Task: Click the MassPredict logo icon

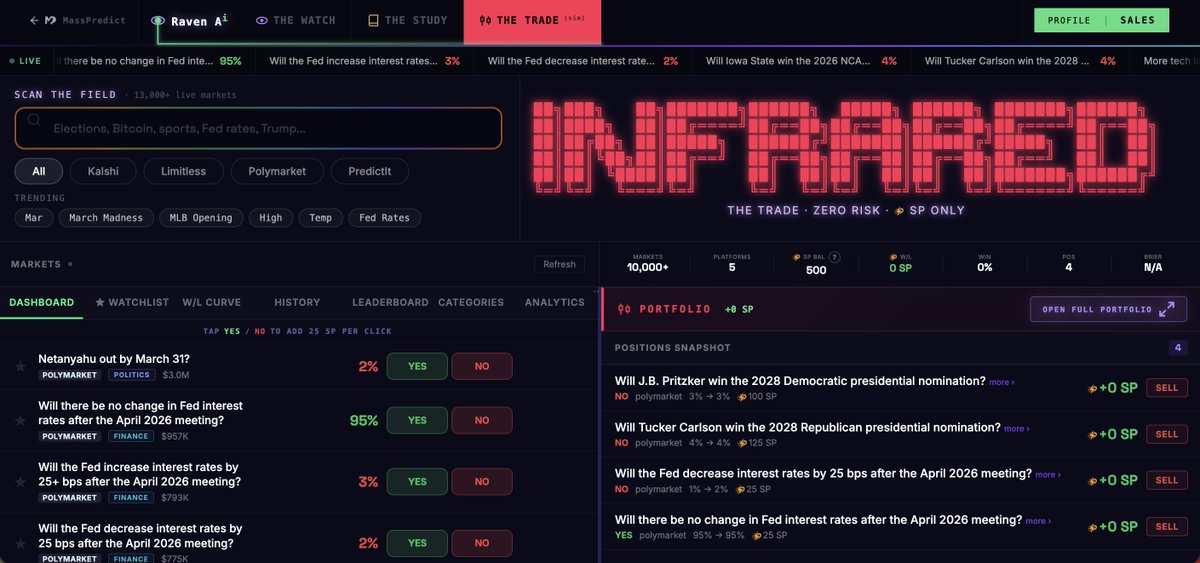Action: point(51,20)
